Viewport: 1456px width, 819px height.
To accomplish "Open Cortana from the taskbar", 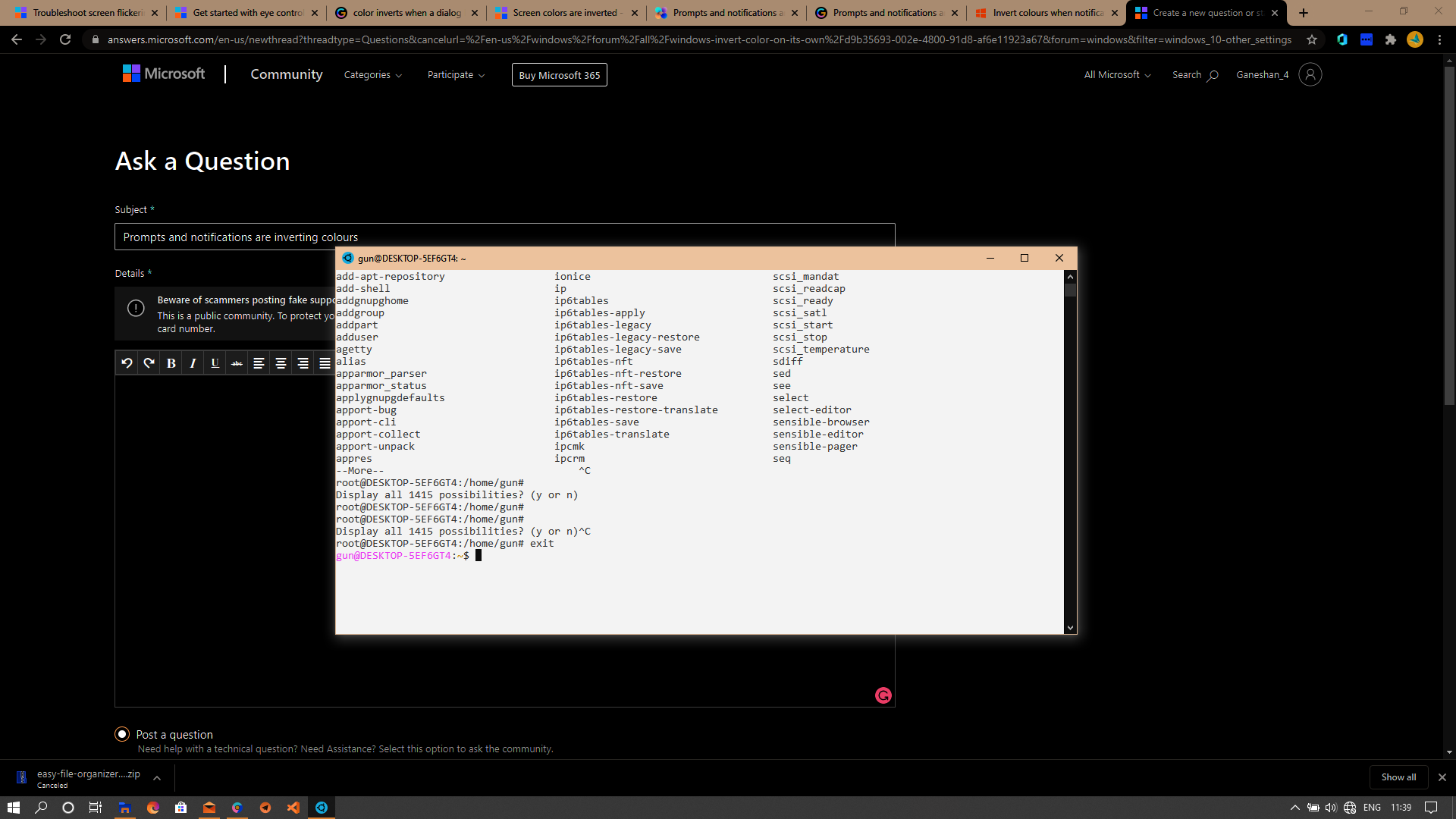I will coord(68,808).
